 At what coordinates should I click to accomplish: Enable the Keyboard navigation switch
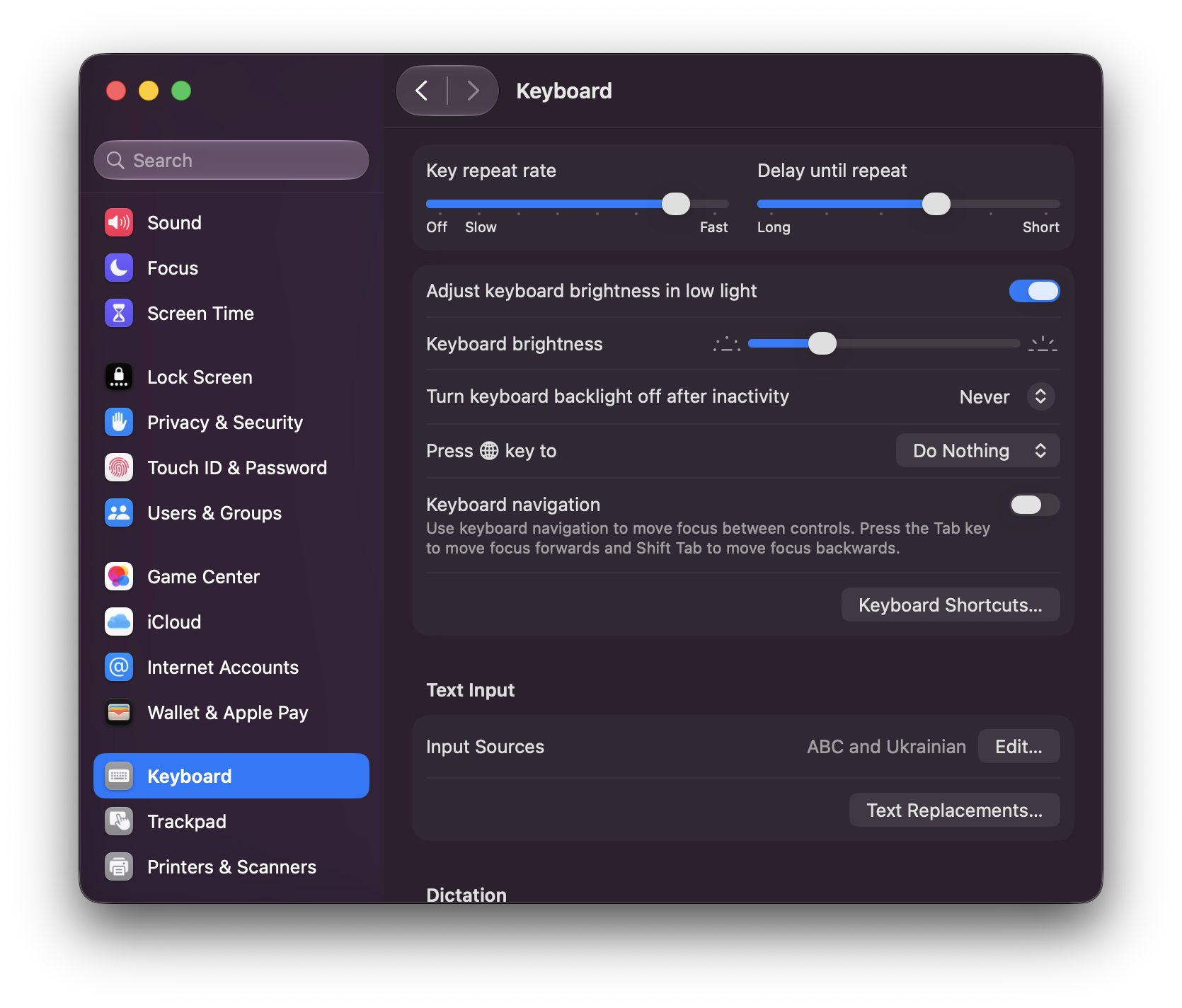[x=1034, y=505]
